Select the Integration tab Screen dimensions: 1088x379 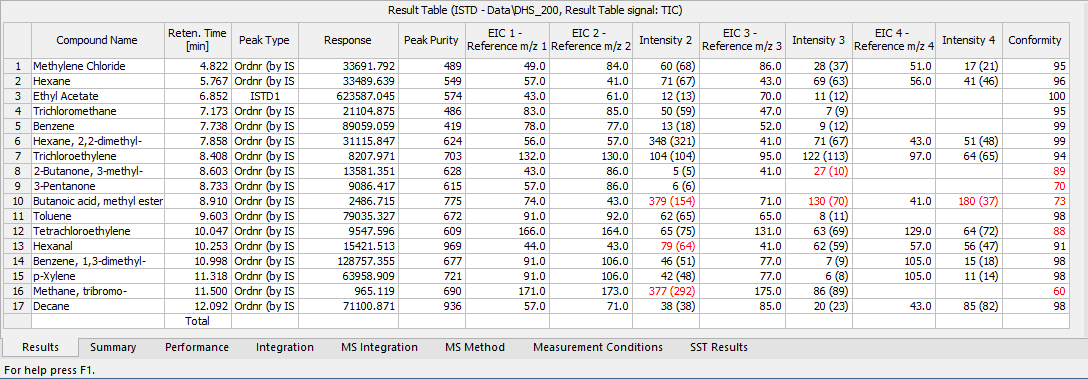[x=284, y=347]
